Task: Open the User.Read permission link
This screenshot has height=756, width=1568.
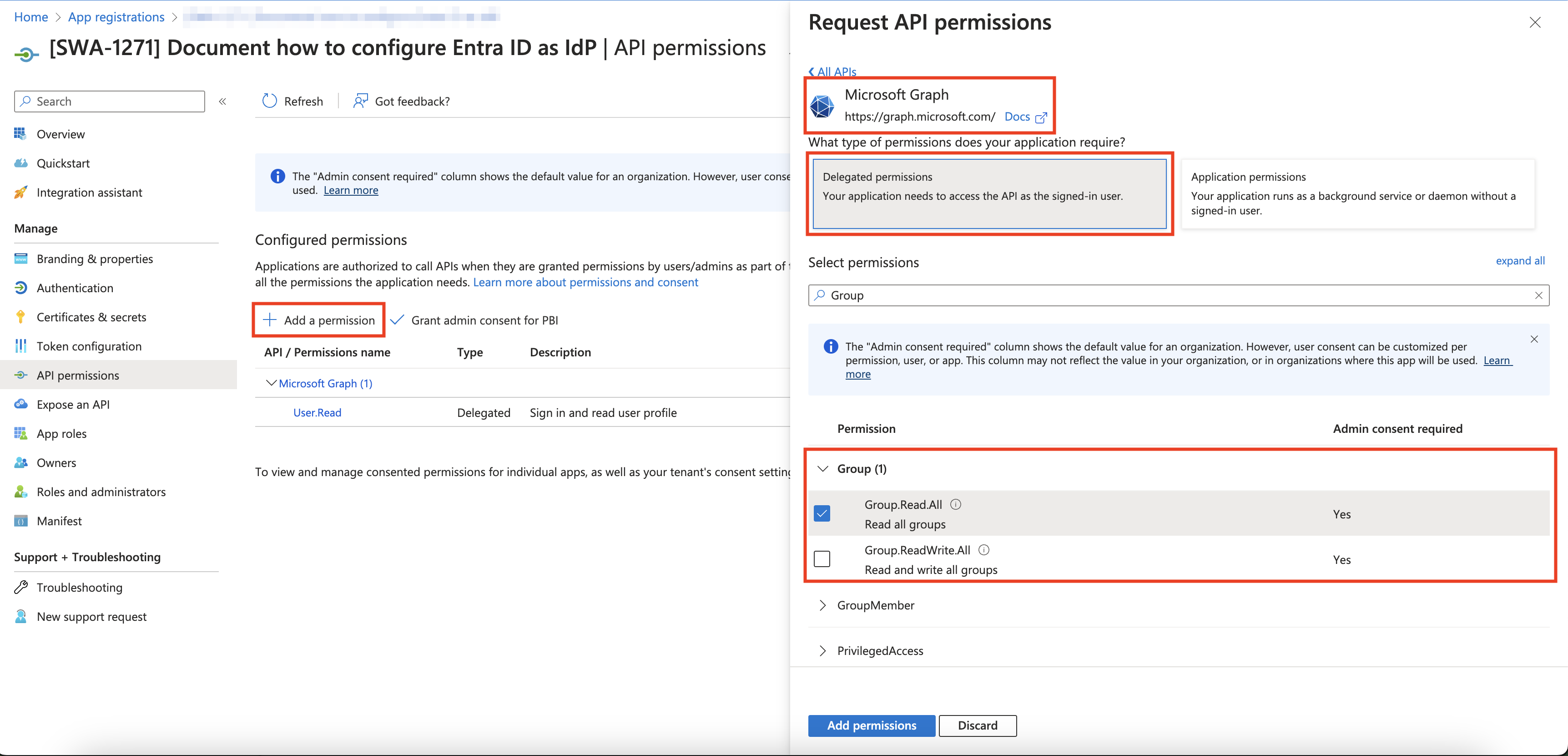Action: (x=317, y=412)
